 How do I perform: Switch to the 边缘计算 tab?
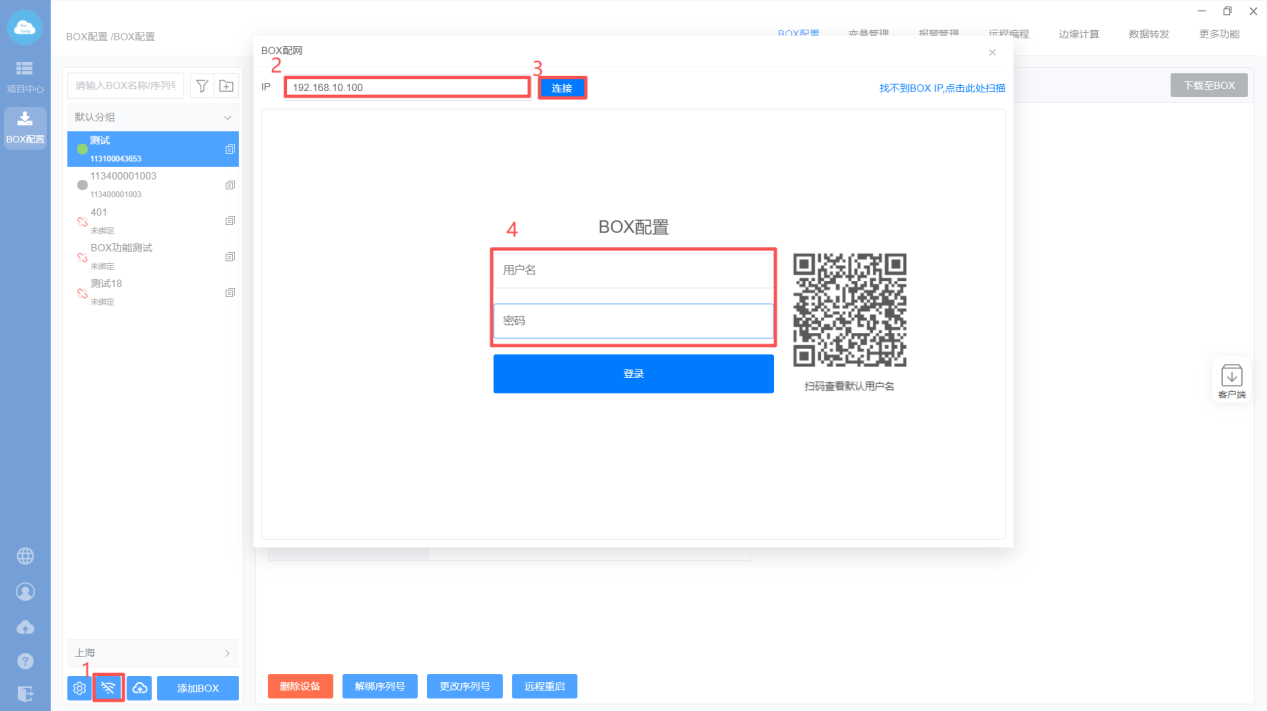point(1079,34)
